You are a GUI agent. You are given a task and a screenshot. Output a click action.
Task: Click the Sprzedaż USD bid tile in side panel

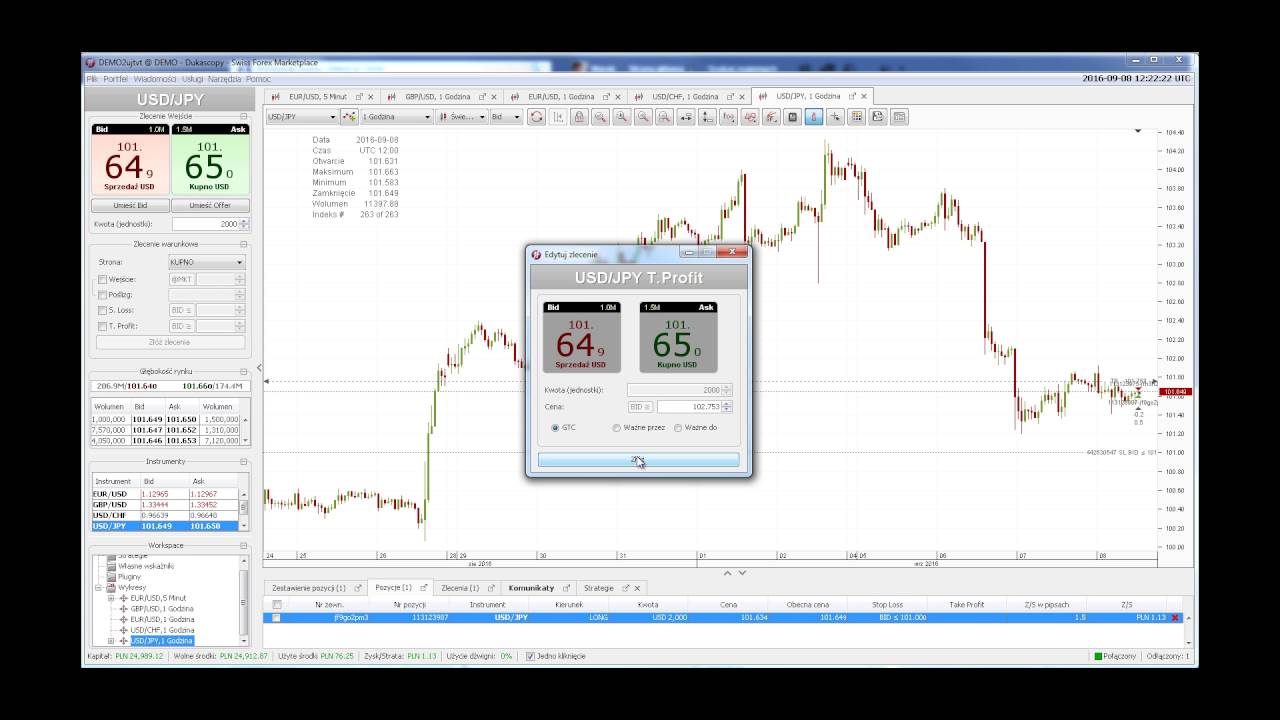(x=130, y=159)
